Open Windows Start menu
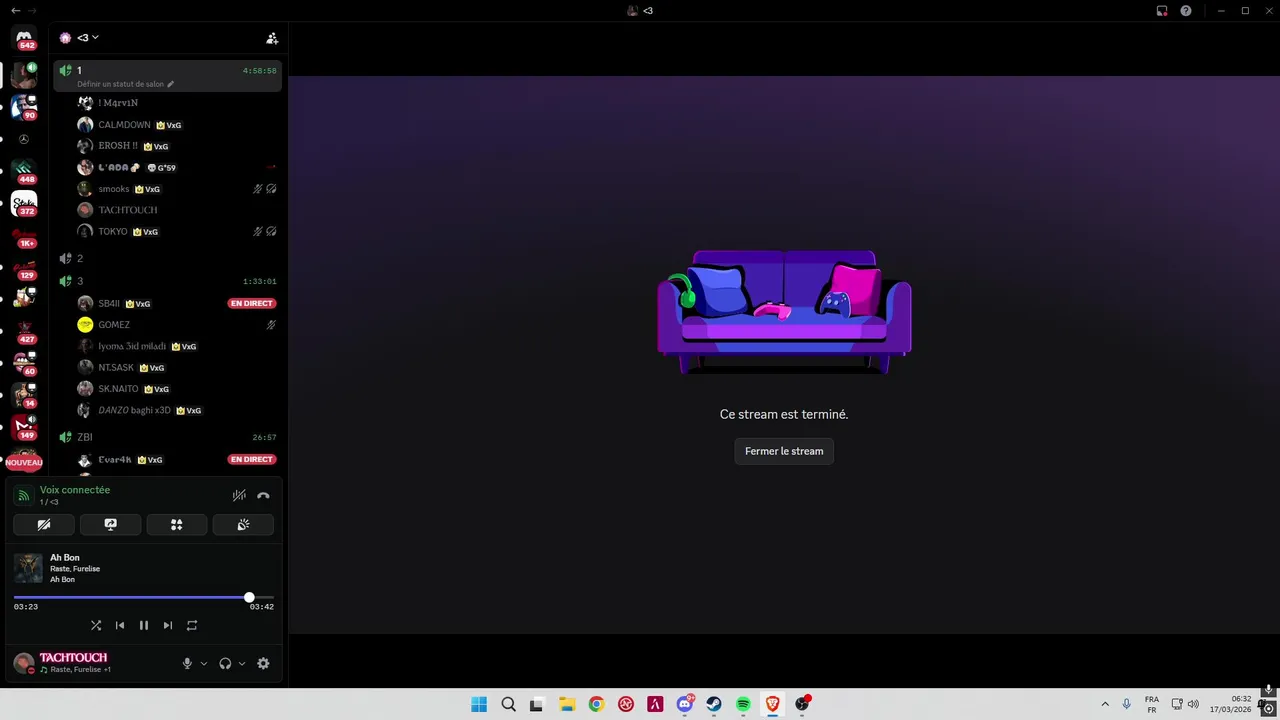This screenshot has height=720, width=1280. pyautogui.click(x=479, y=704)
